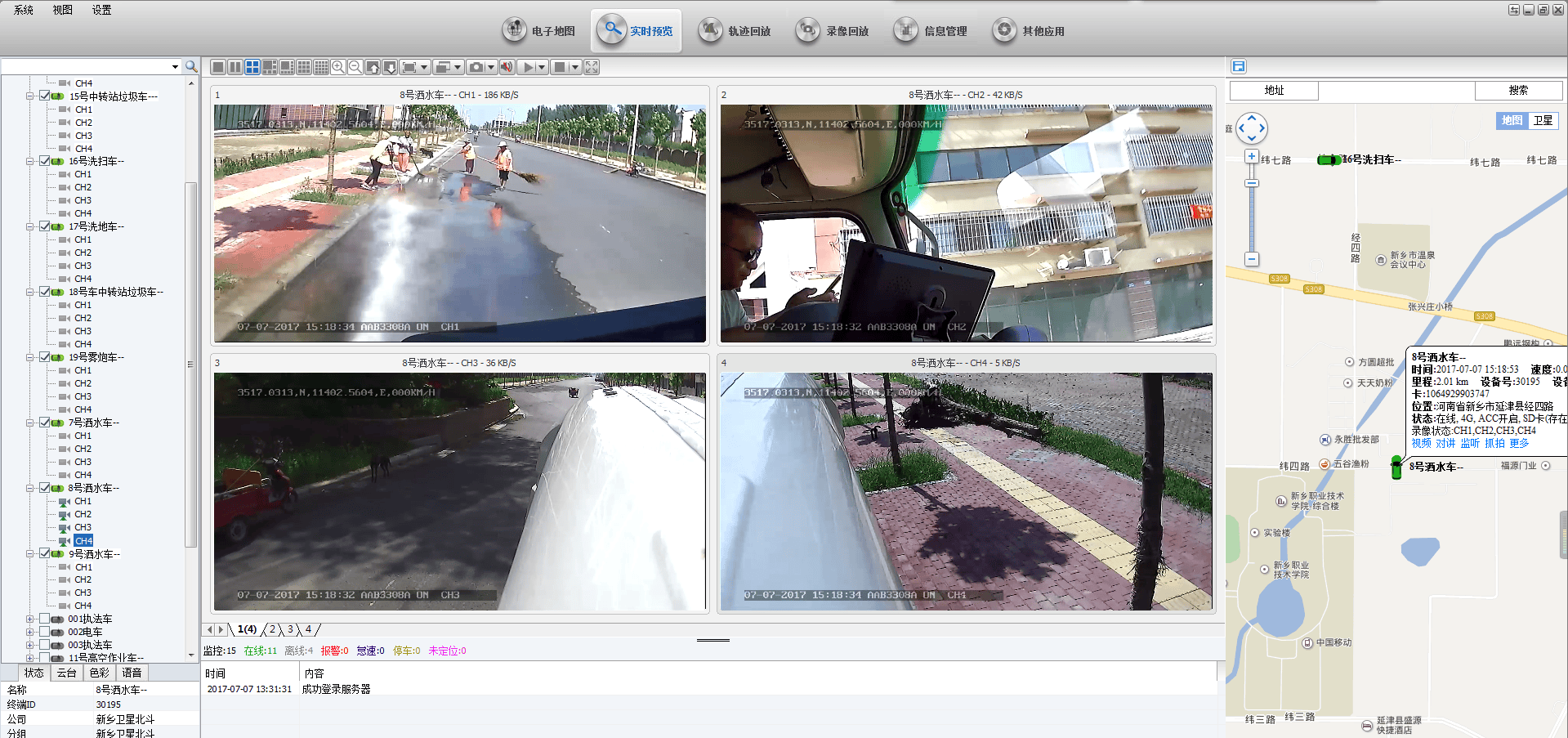Click the map zoom slider handle
Image resolution: width=1568 pixels, height=738 pixels.
1251,184
